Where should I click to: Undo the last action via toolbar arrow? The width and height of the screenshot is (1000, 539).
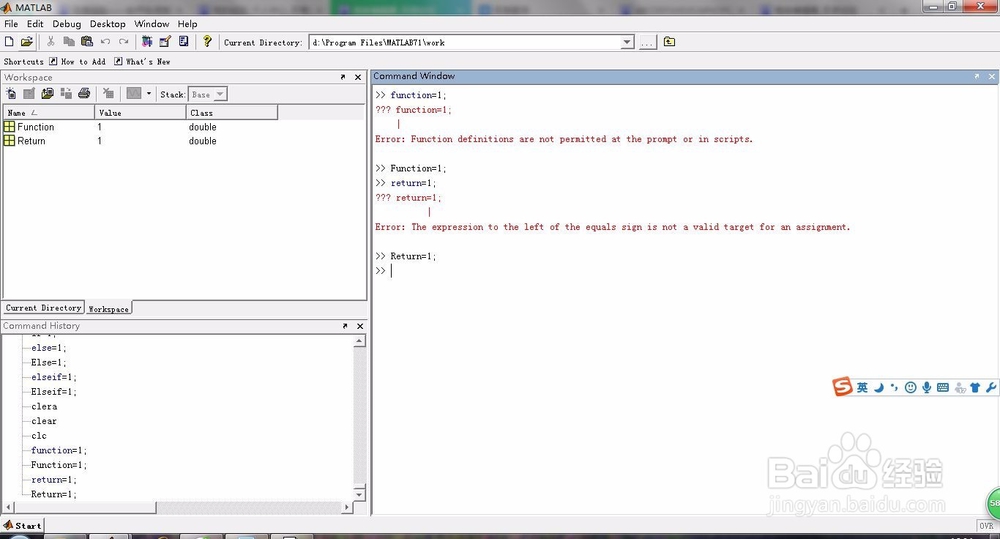point(105,42)
